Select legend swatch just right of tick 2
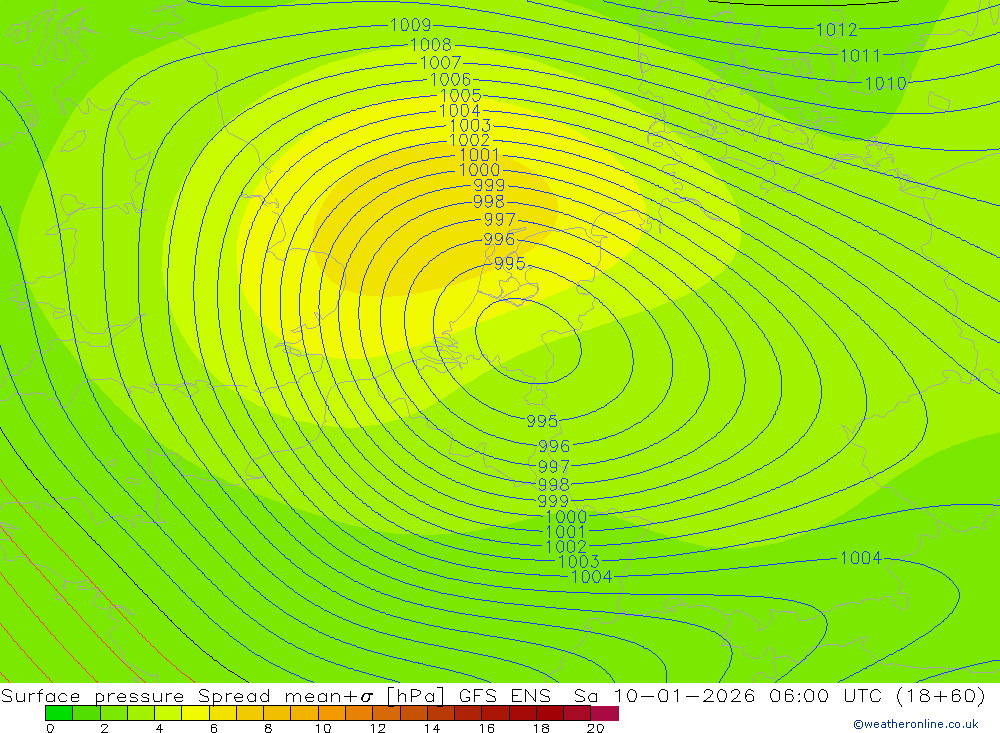This screenshot has width=1000, height=733. (114, 713)
